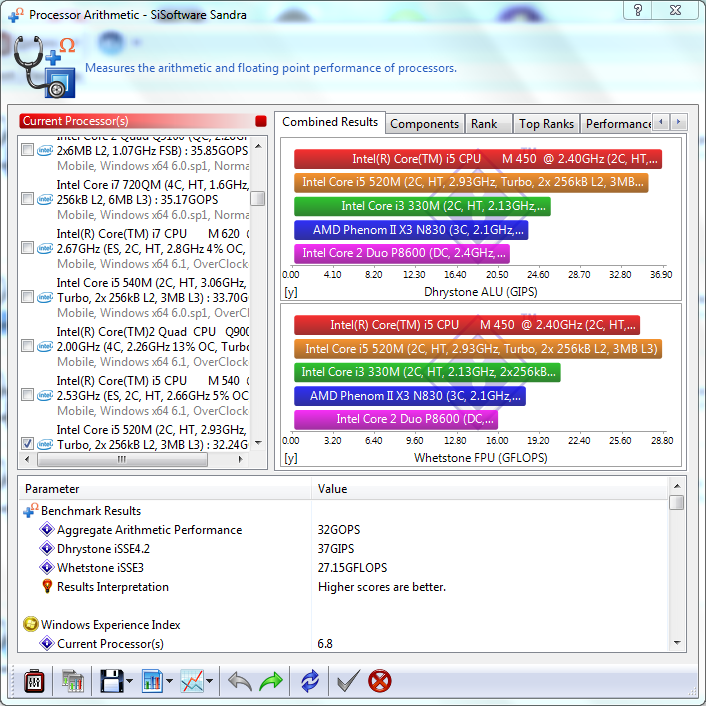Click the line graph icon

click(192, 681)
